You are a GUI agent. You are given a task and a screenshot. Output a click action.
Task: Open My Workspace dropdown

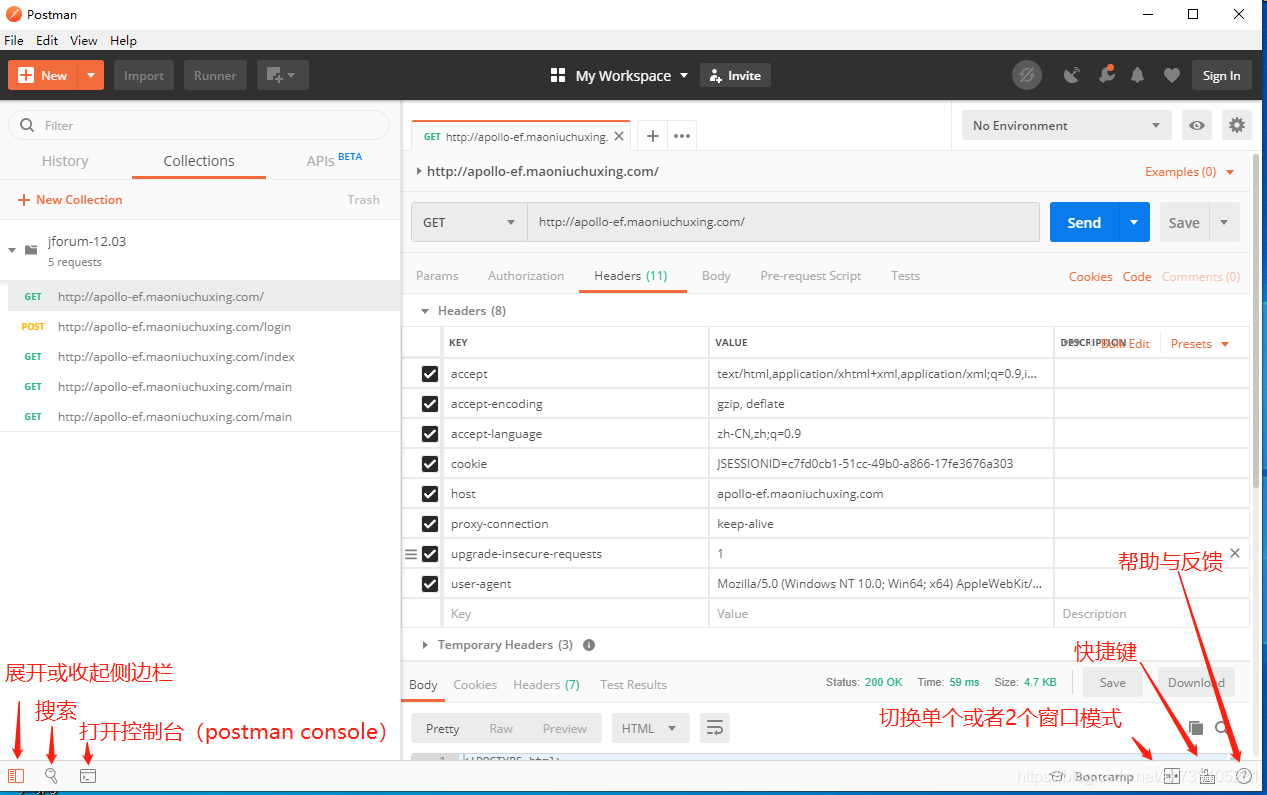click(619, 75)
